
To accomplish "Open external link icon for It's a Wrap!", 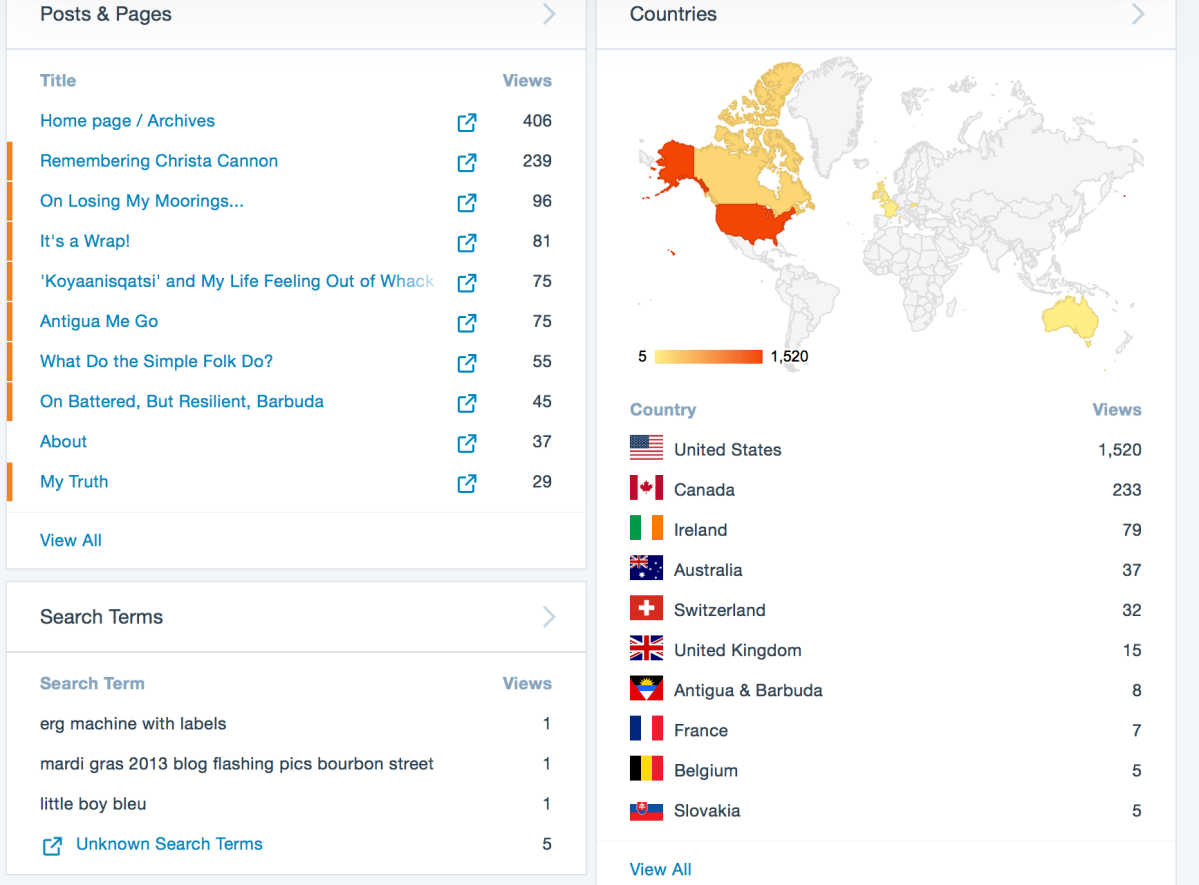I will 466,242.
